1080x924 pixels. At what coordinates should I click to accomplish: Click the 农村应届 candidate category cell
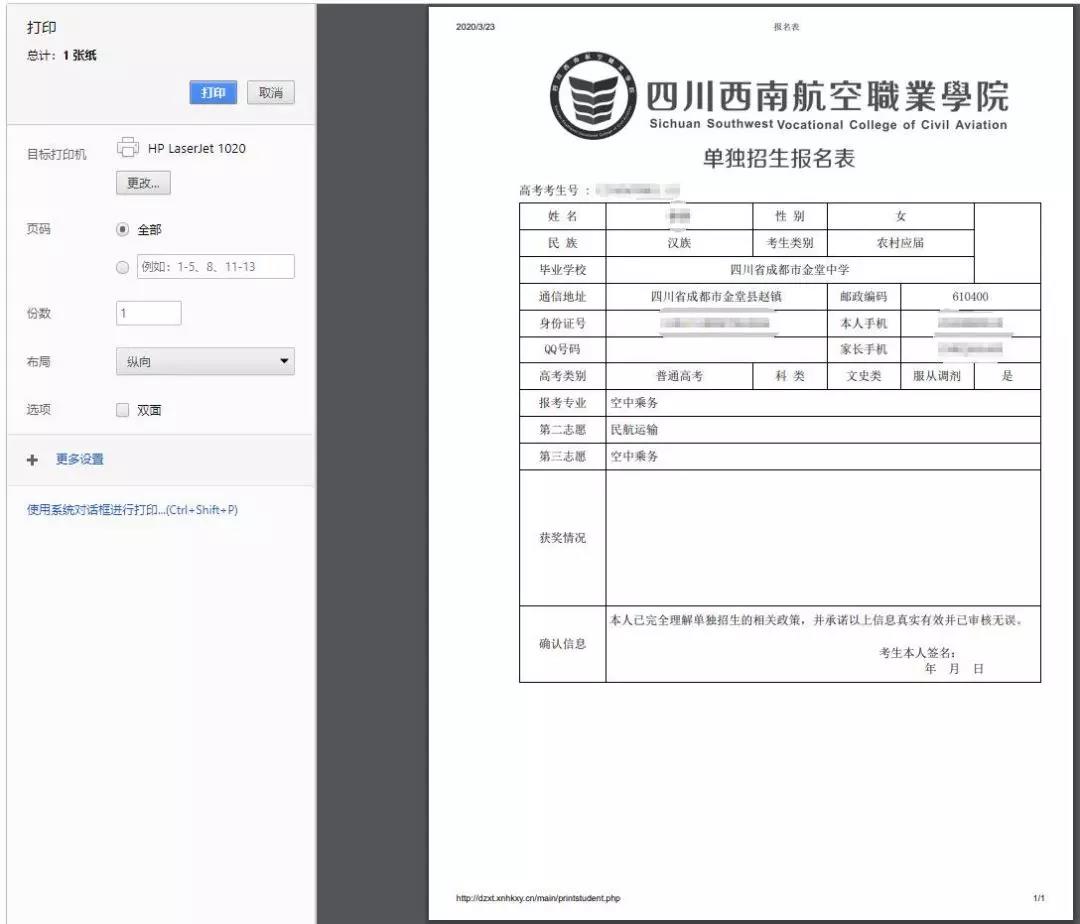pyautogui.click(x=900, y=243)
